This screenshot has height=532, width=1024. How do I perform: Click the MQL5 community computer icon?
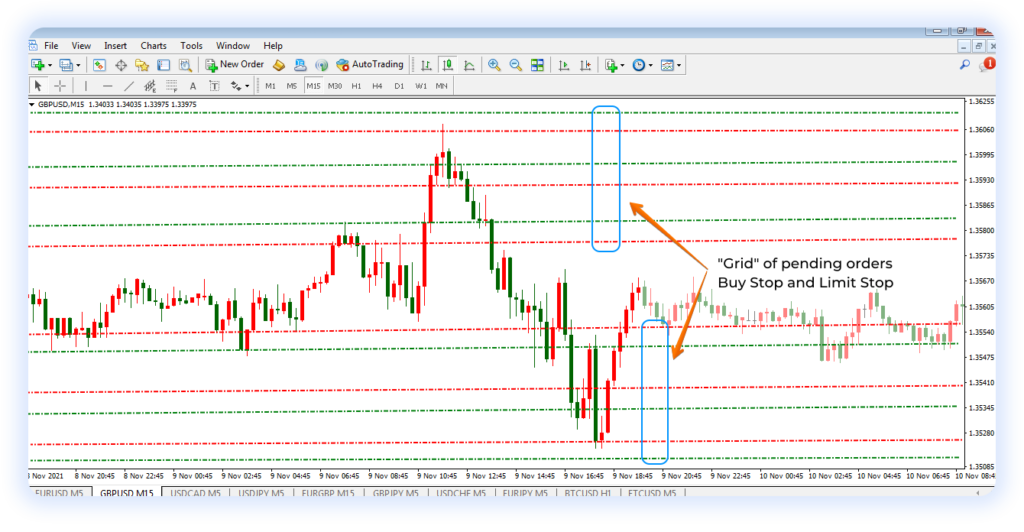click(x=300, y=65)
